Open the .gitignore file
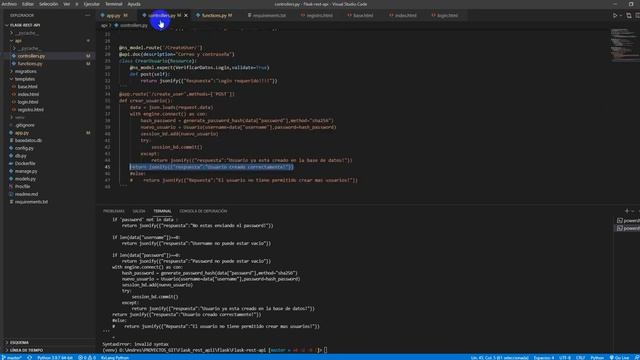Screen dimensions: 640x360 25,125
